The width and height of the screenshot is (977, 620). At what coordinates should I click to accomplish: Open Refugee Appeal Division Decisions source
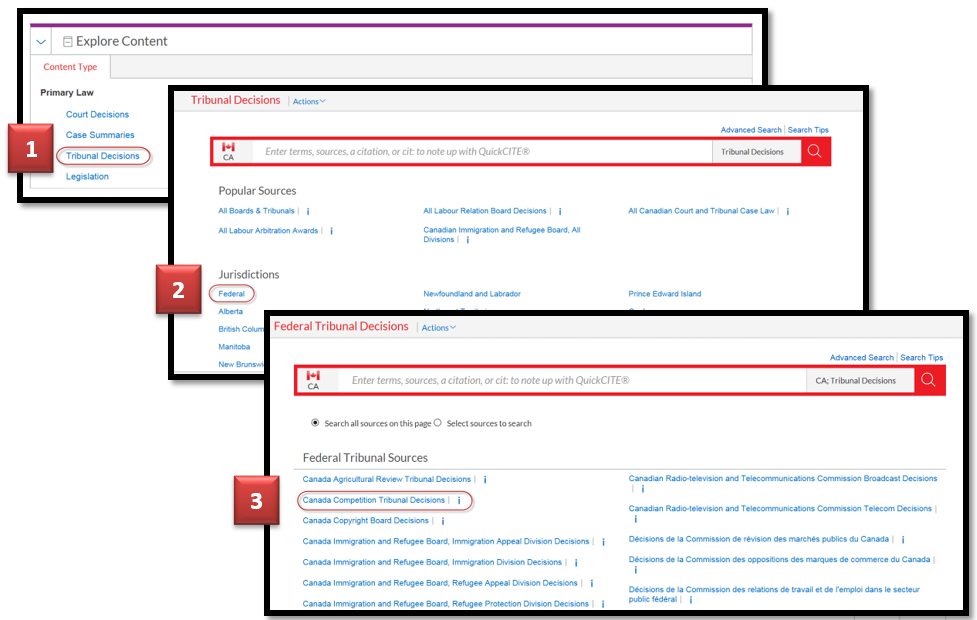(x=440, y=583)
